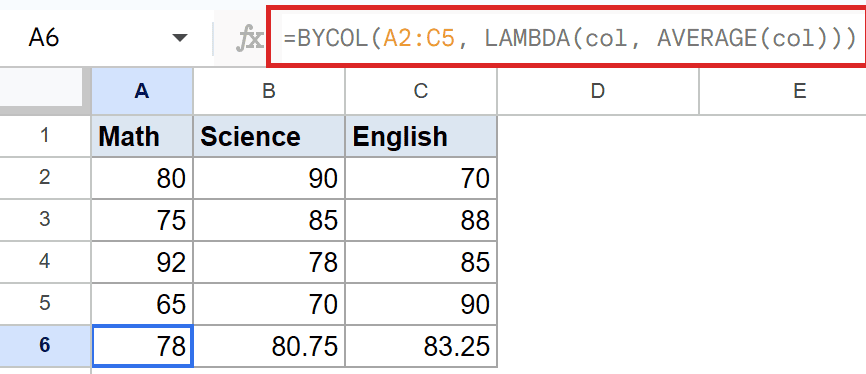Select row 4 header
The image size is (866, 374).
pyautogui.click(x=45, y=262)
